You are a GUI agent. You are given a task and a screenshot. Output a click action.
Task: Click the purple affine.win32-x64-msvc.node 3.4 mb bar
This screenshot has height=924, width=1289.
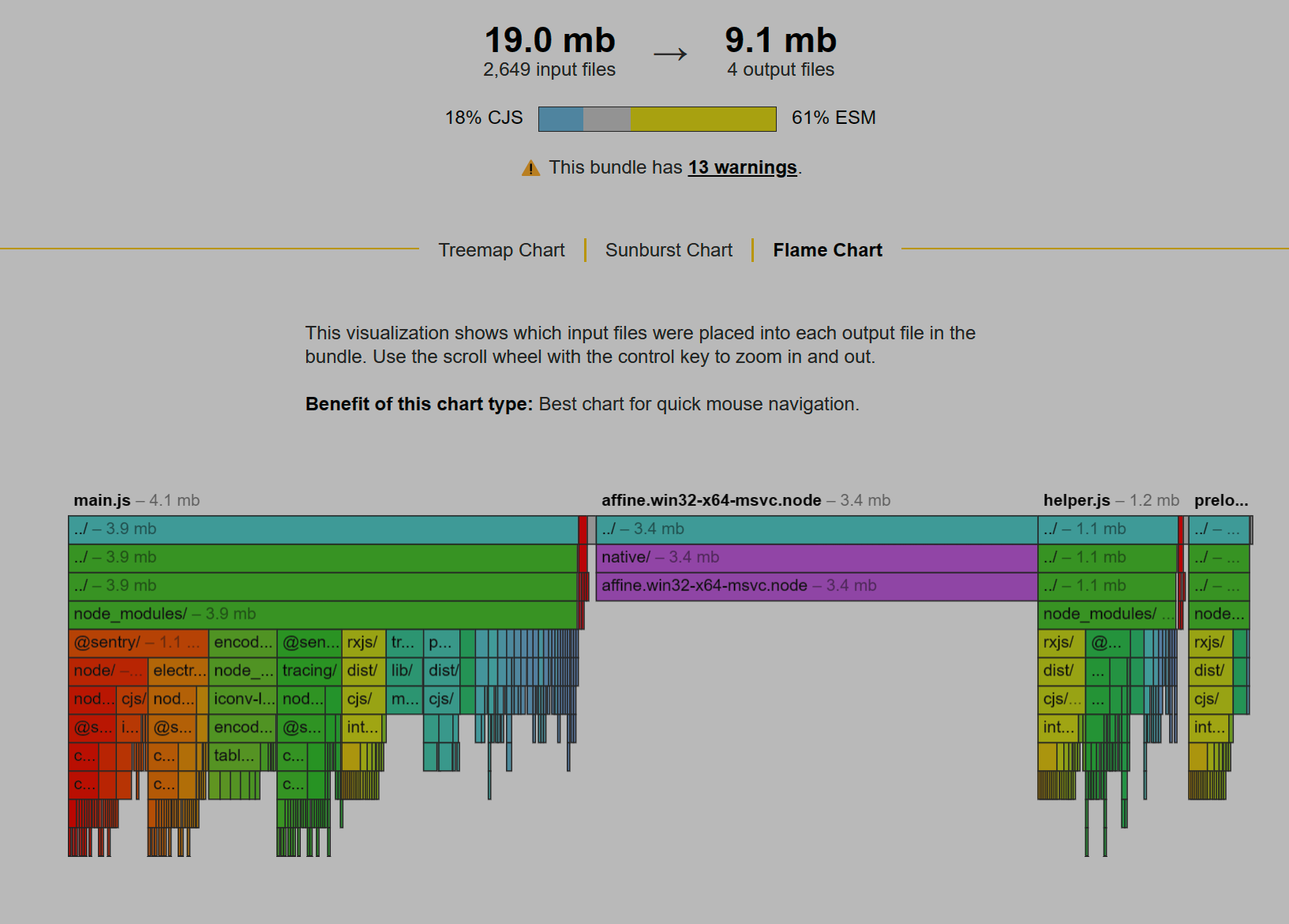[815, 585]
